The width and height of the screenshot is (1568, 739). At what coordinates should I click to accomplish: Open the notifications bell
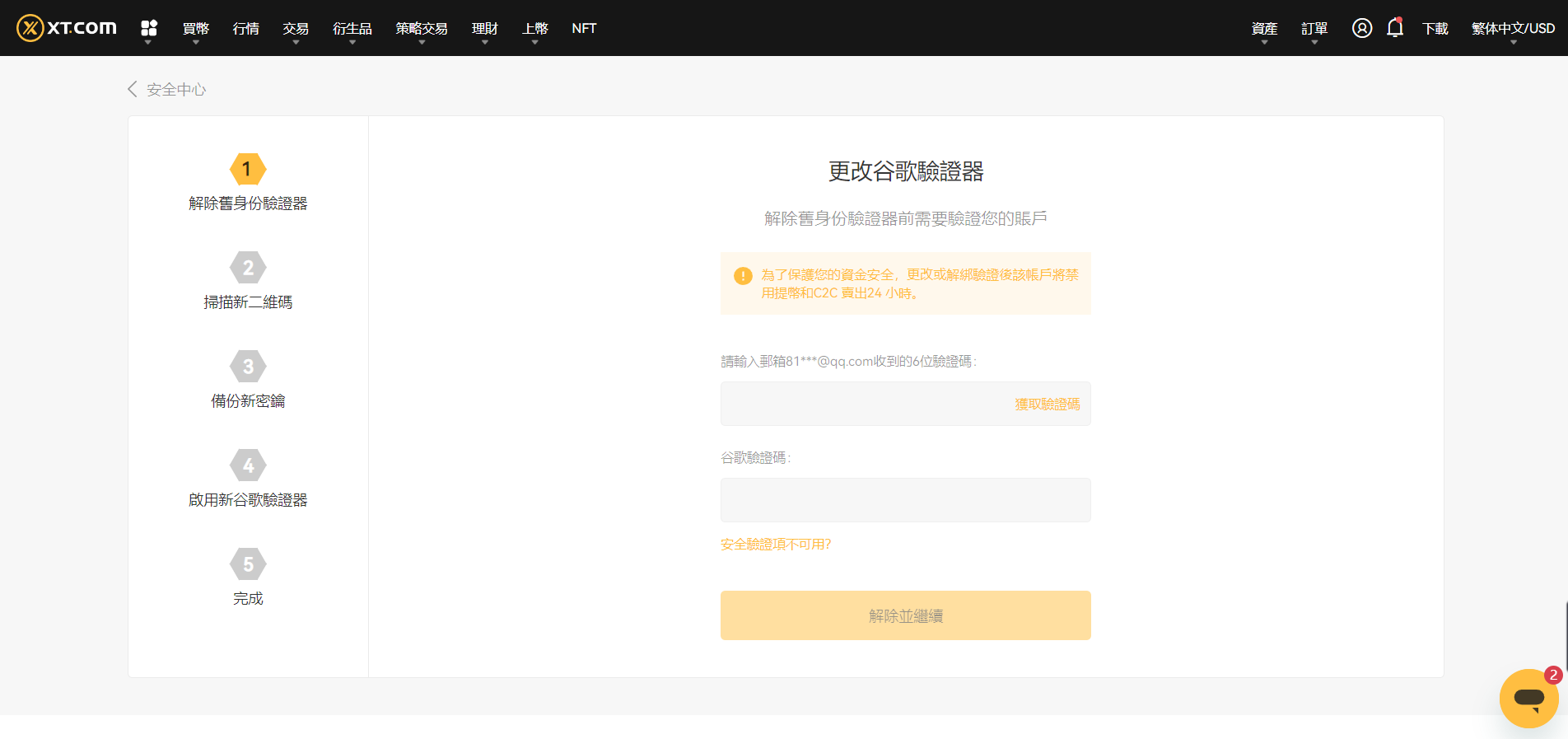pos(1395,28)
